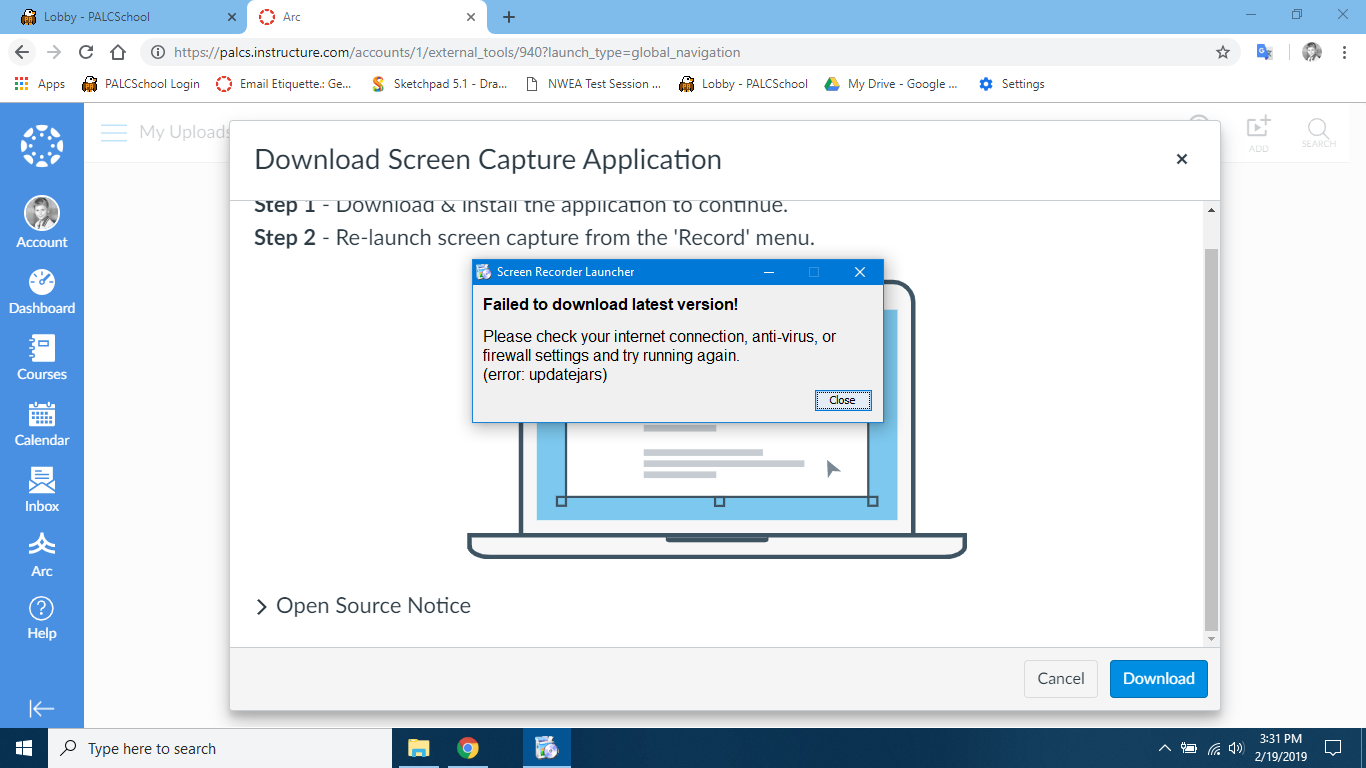
Task: Open the Lobby - PALCSchool bookmark
Action: tap(743, 84)
